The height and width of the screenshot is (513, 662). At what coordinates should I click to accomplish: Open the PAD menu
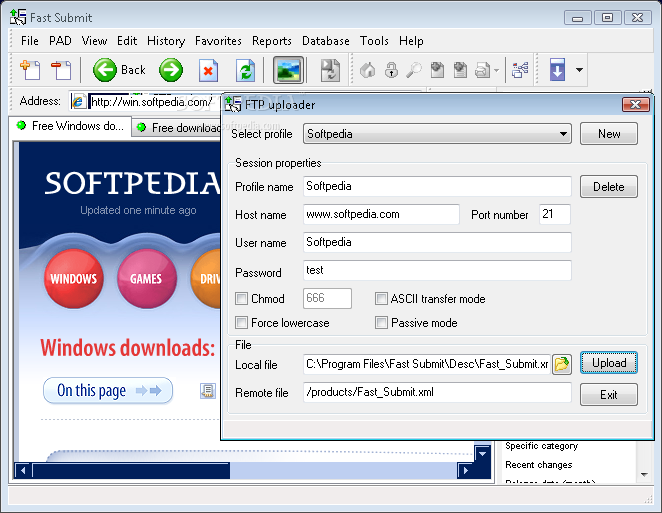click(60, 41)
